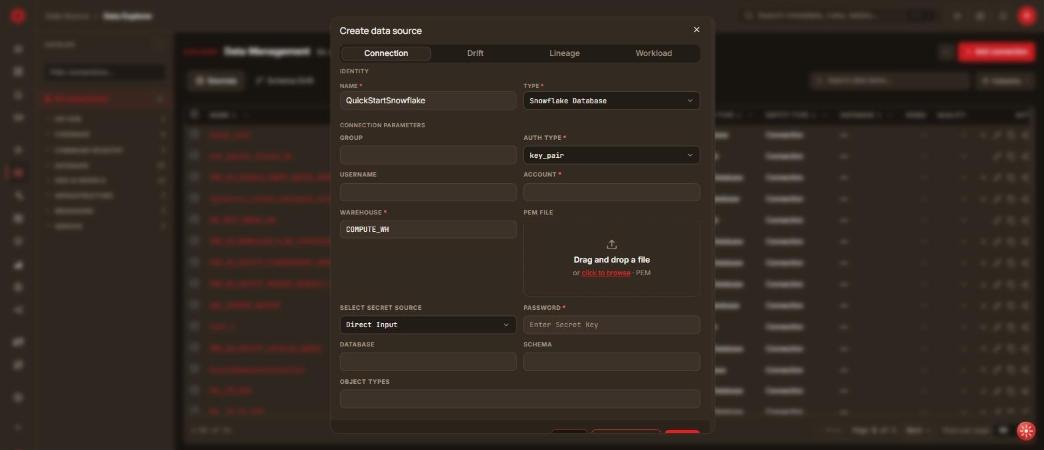Click the Object Types input field
Viewport: 1044px width, 450px height.
coord(519,399)
